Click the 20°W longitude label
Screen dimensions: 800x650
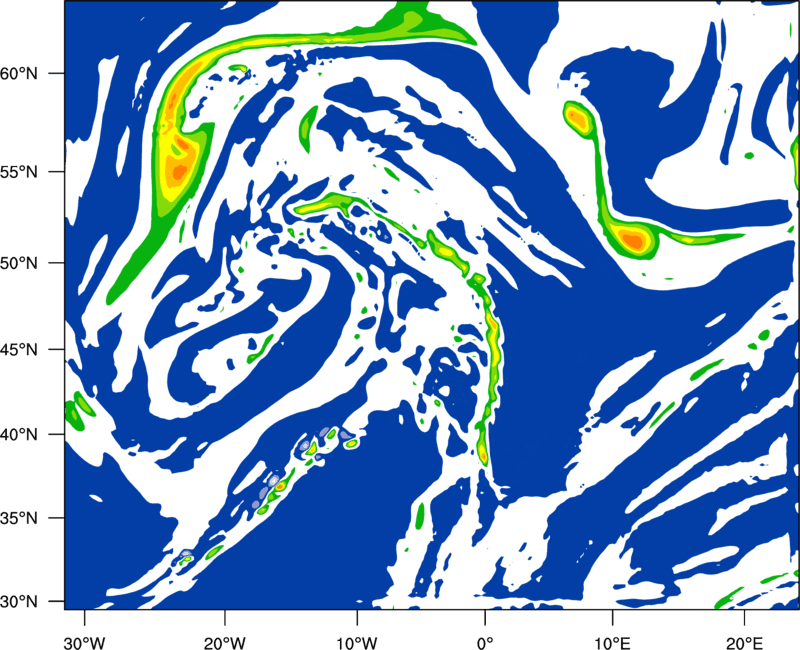pos(224,643)
